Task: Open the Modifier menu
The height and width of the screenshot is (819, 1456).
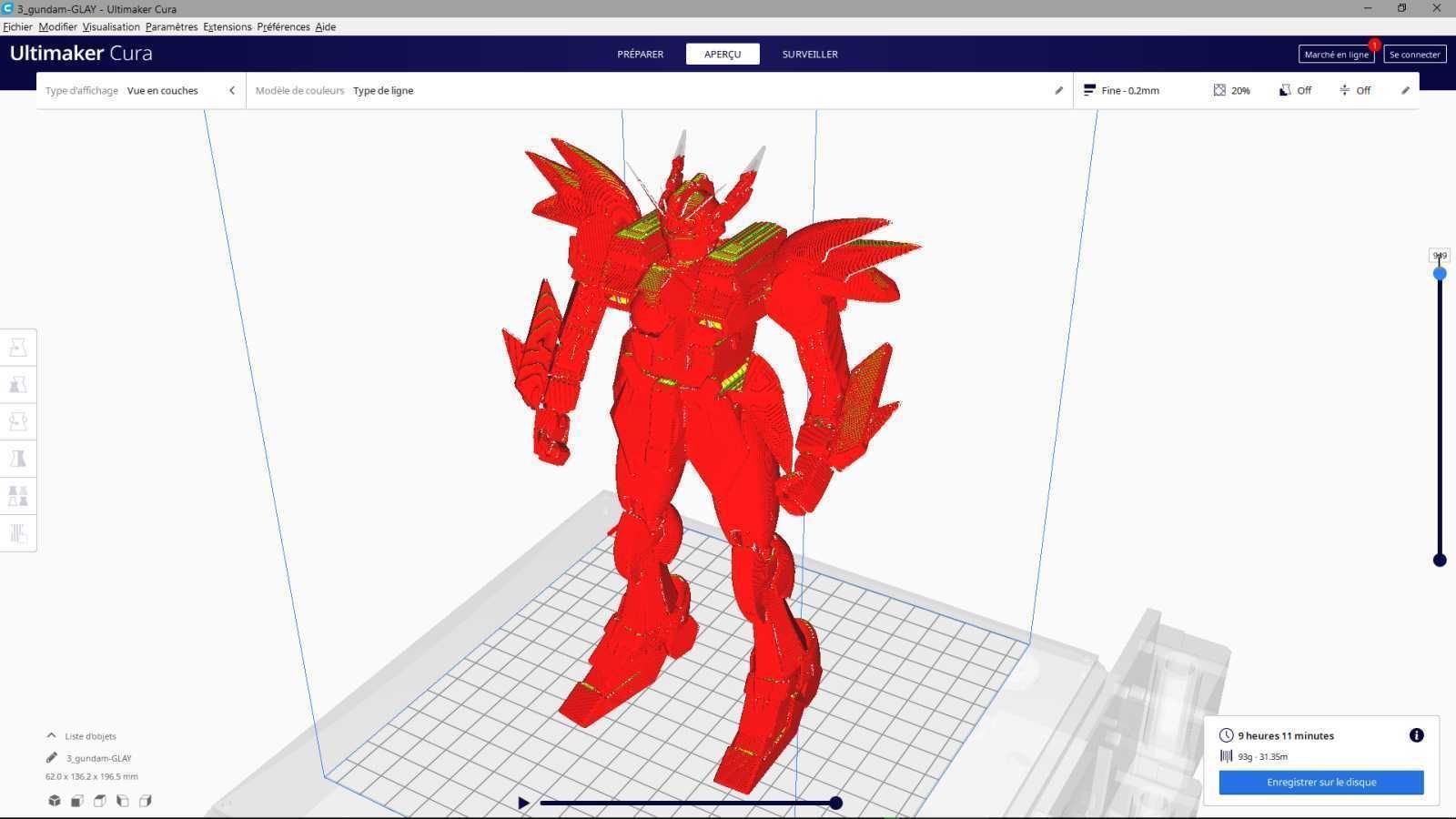Action: 57,26
